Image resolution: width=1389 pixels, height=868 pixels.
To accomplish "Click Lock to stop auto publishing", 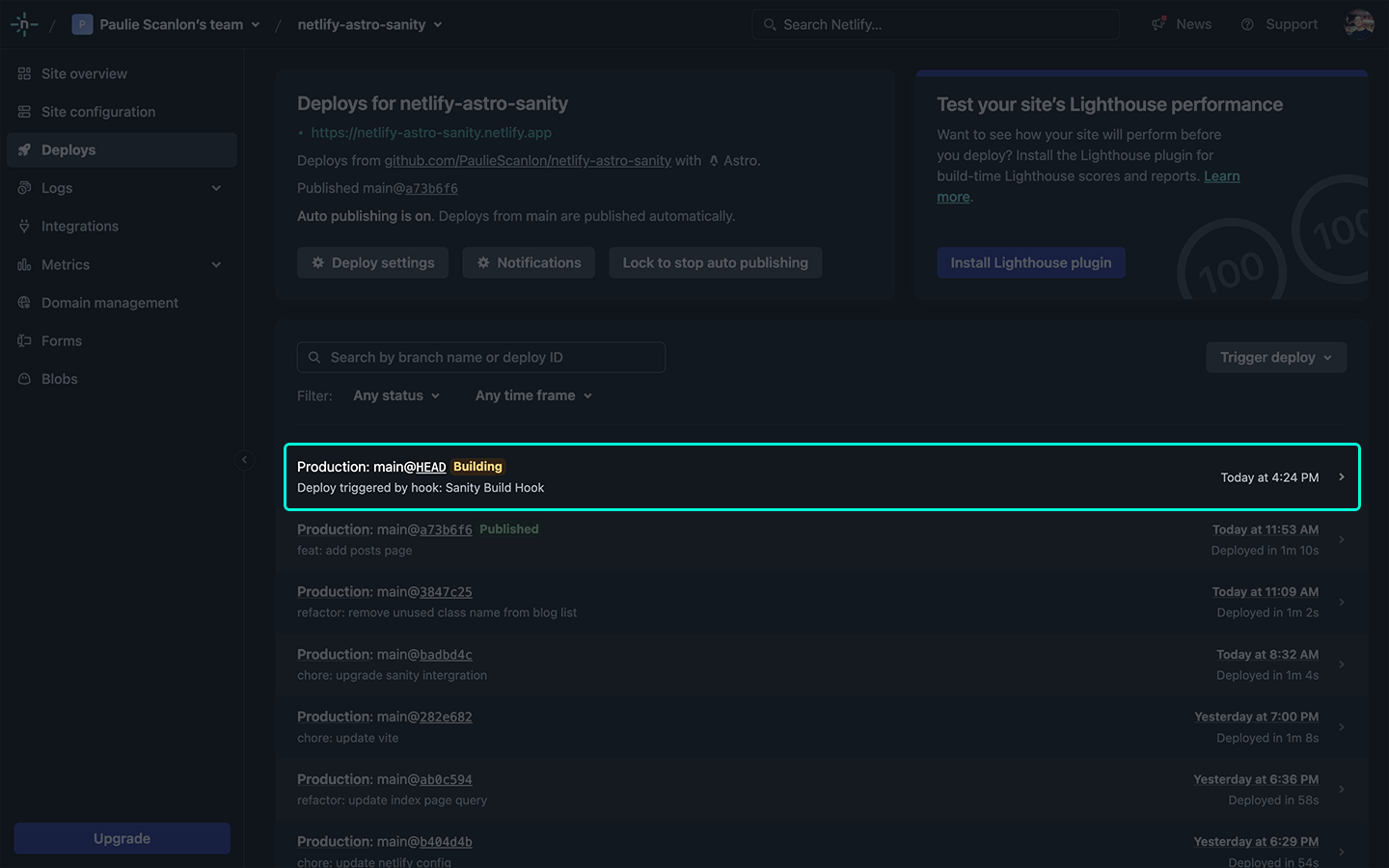I will 715,262.
